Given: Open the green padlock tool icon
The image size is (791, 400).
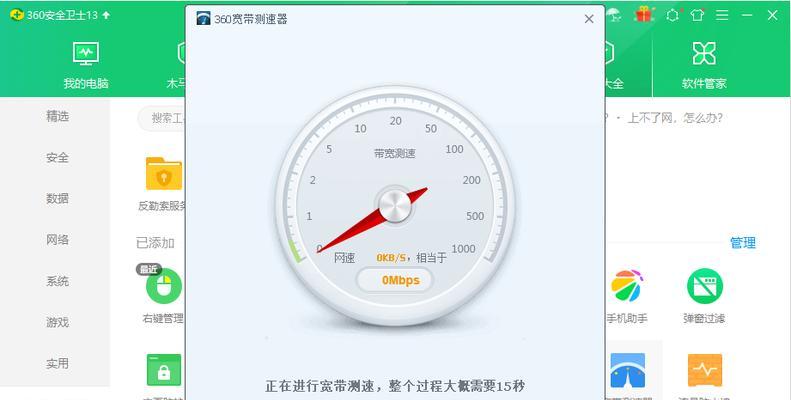Looking at the screenshot, I should [x=164, y=370].
